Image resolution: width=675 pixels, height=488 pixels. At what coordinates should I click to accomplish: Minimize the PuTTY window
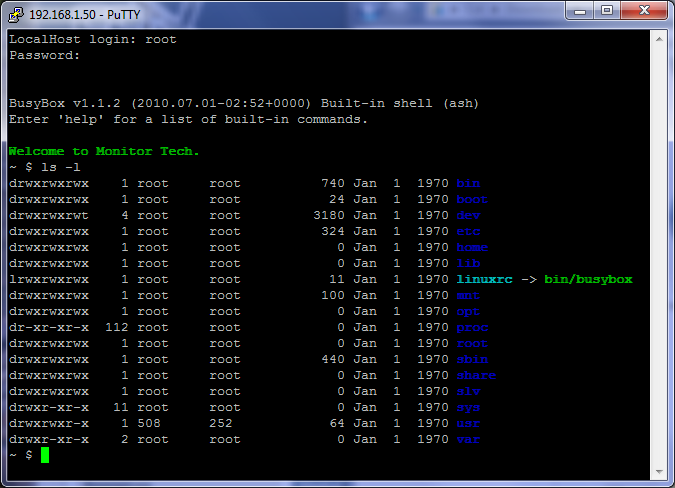[x=579, y=10]
